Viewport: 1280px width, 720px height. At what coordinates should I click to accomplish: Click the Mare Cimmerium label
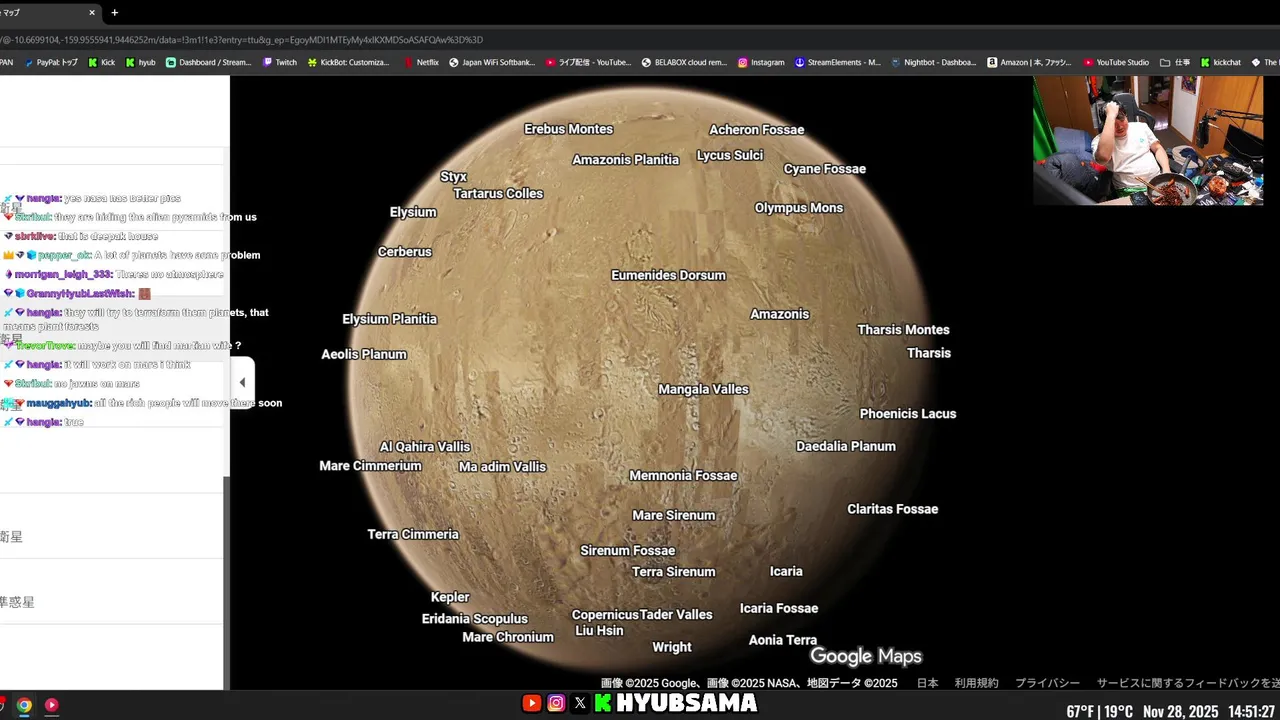(370, 466)
